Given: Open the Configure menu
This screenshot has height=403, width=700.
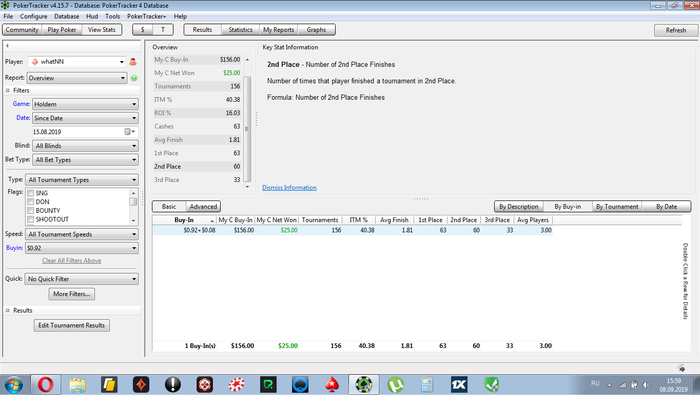Looking at the screenshot, I should [x=33, y=17].
